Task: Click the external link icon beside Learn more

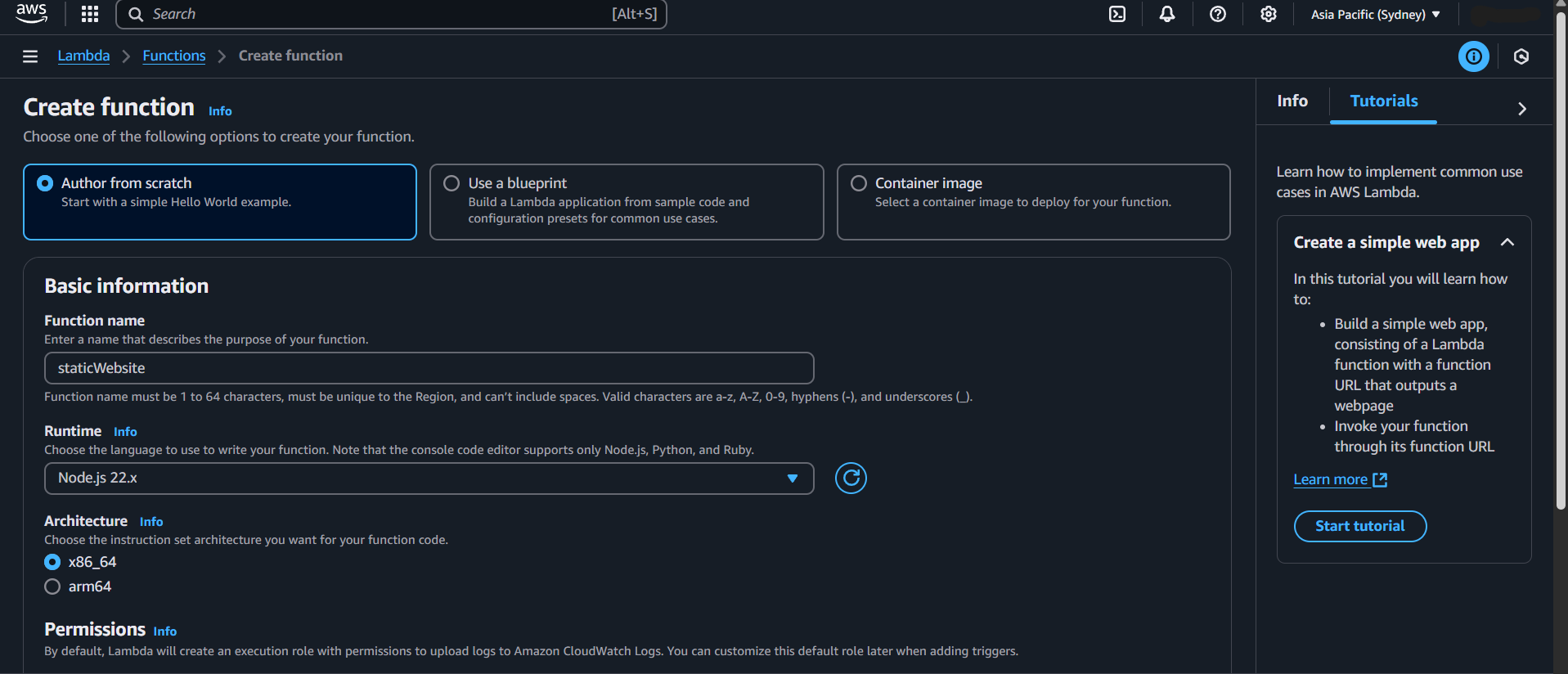Action: [1380, 479]
